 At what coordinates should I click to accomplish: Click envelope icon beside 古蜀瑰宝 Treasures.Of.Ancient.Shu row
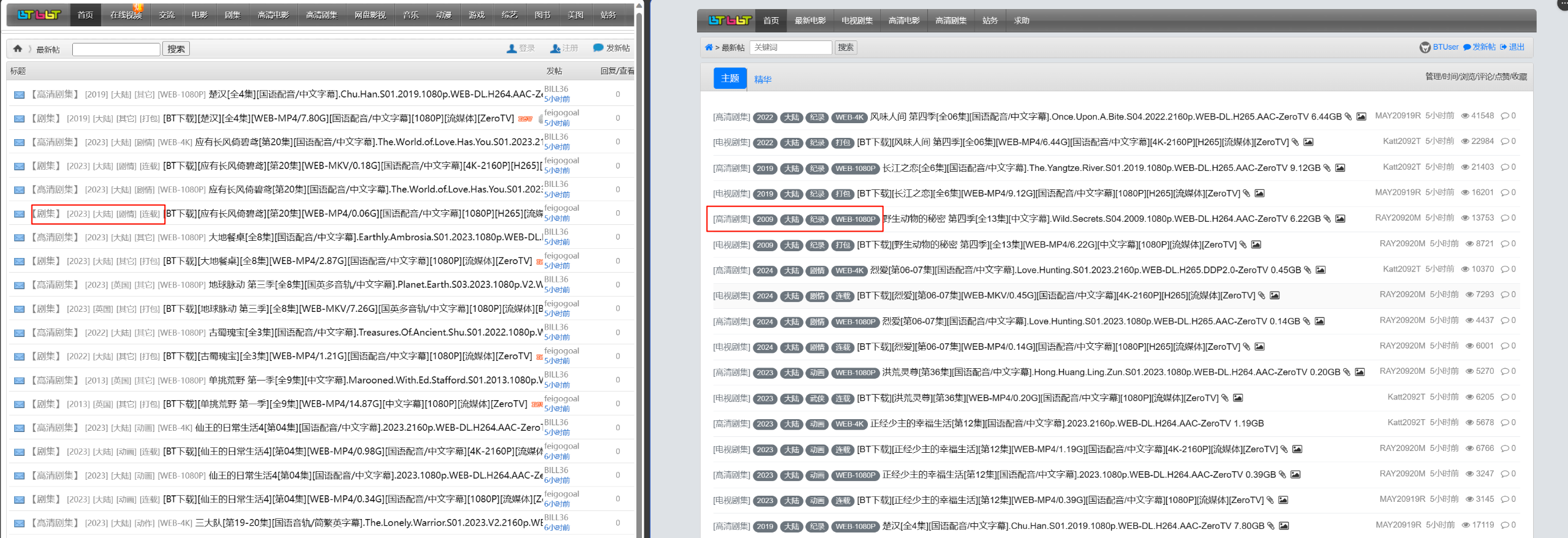coord(20,333)
